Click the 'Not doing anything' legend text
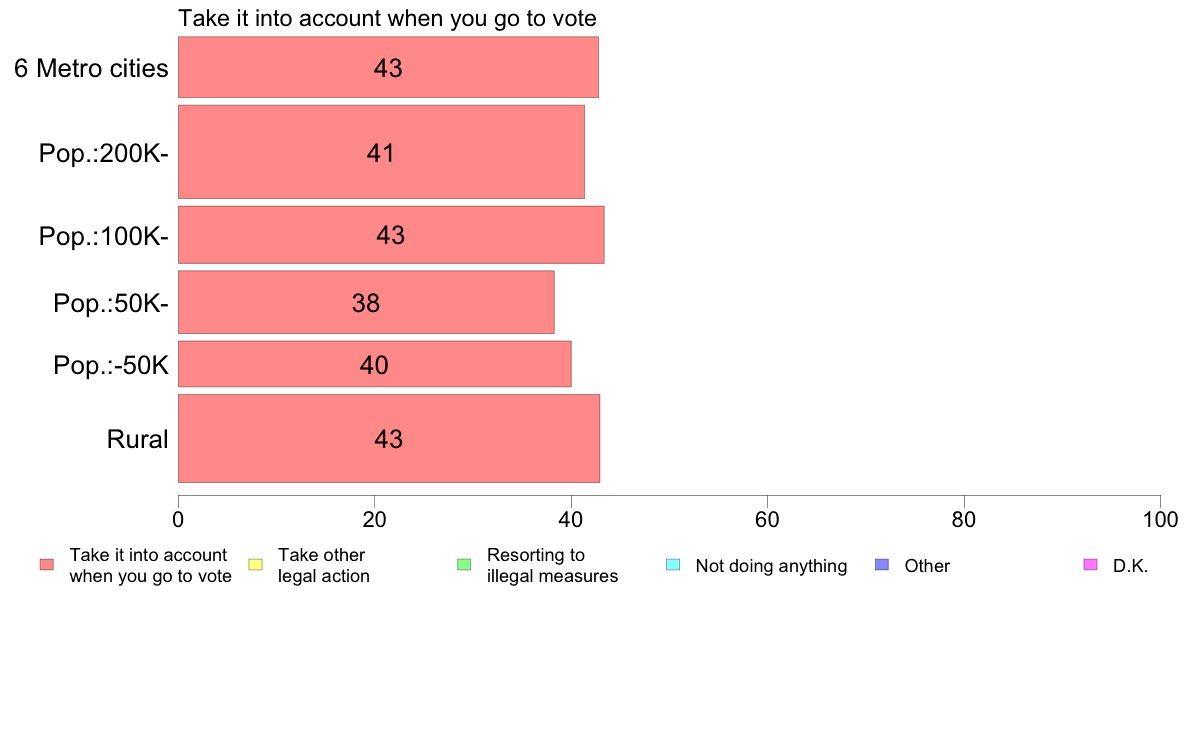 click(x=771, y=566)
